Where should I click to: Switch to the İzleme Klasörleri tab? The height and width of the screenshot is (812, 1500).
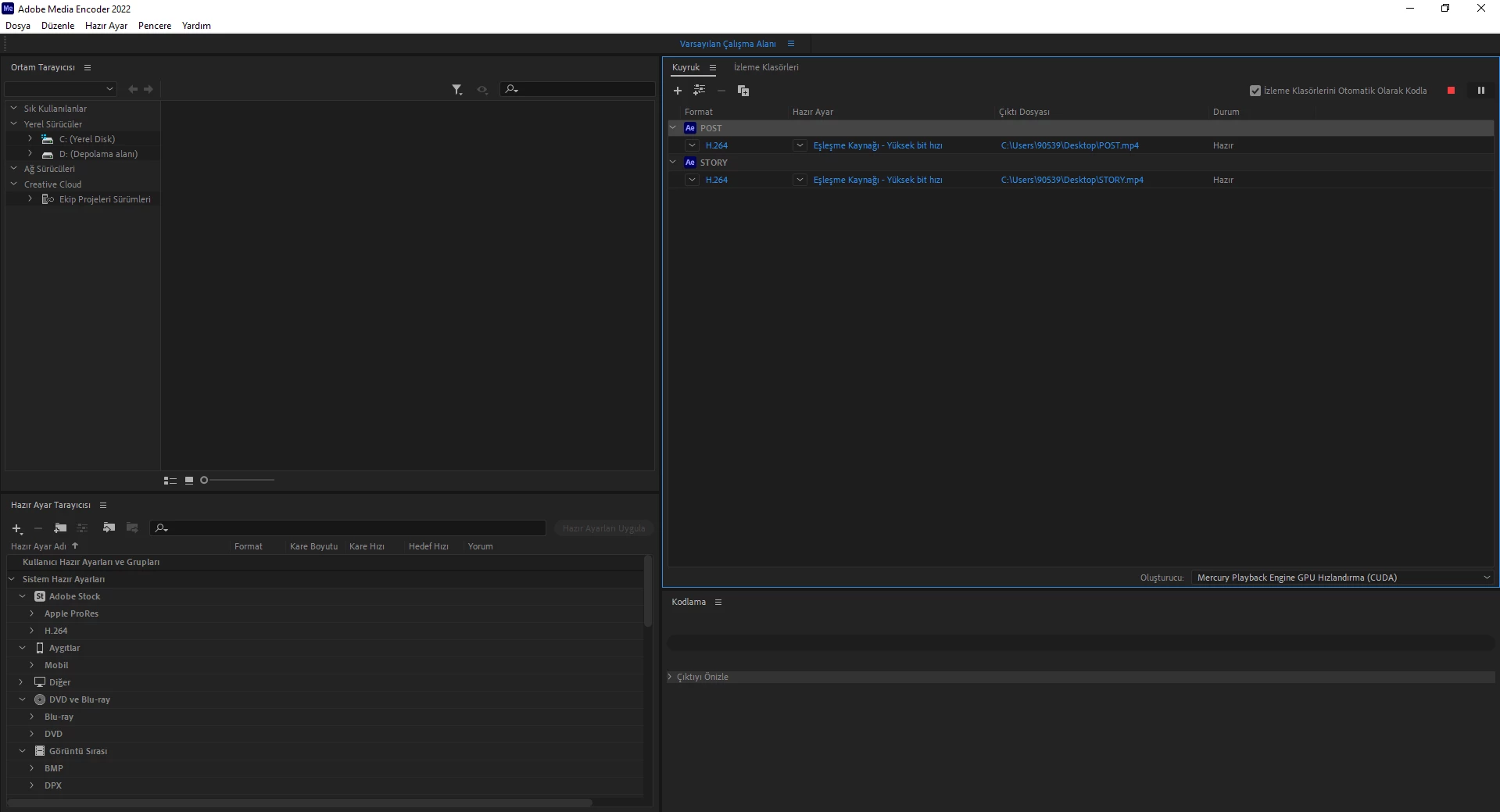[x=766, y=67]
